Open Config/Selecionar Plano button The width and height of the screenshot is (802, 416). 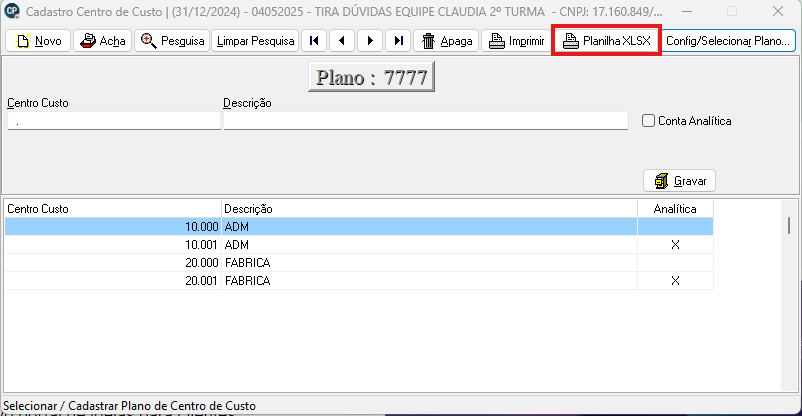(x=728, y=41)
